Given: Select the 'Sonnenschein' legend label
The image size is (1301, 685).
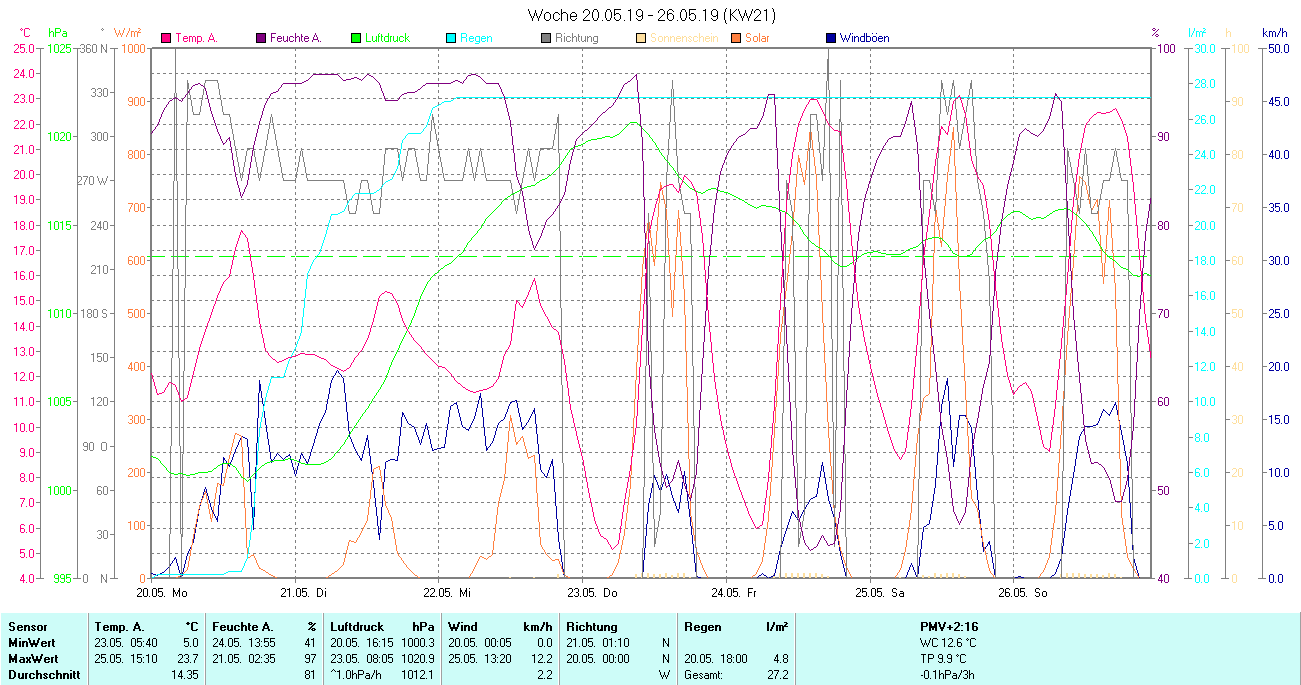Looking at the screenshot, I should click(684, 38).
